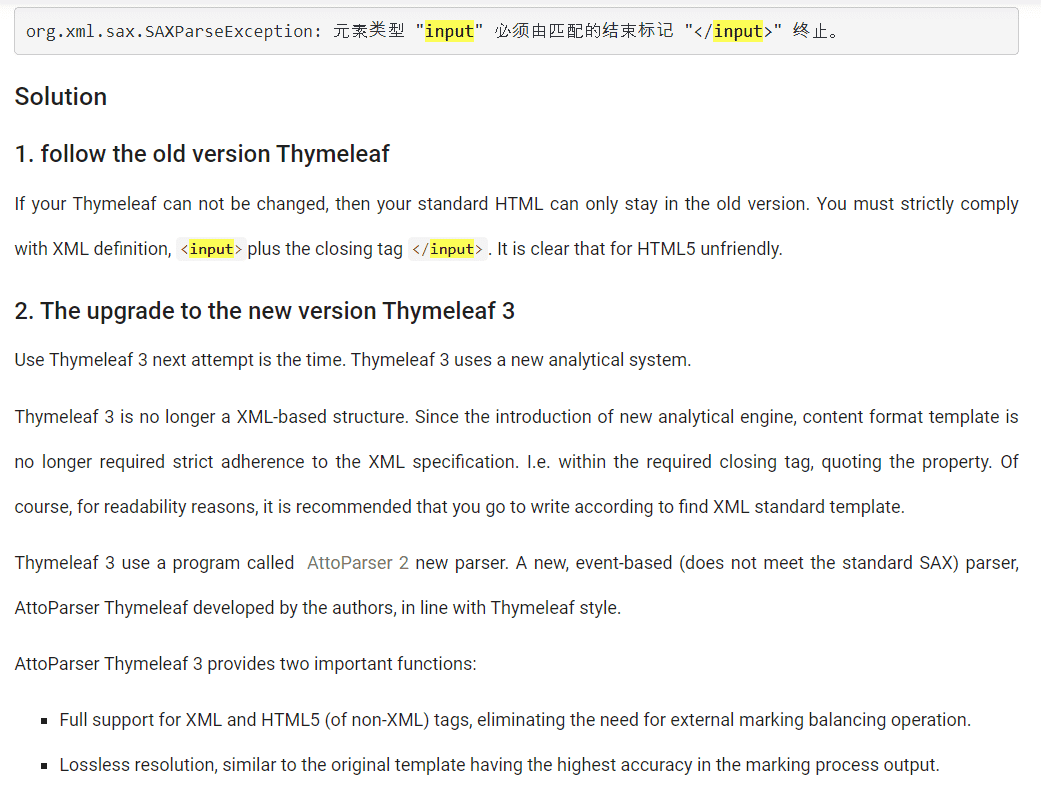
Task: Click the bullet starting 'Lossless resolution'
Action: (x=499, y=765)
